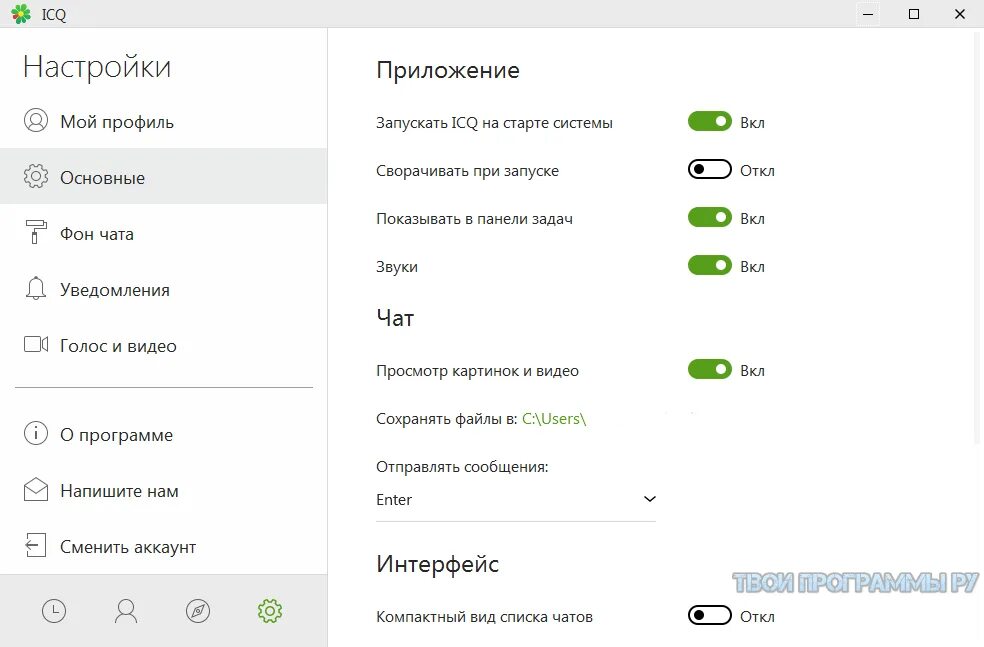984x647 pixels.
Task: Click the bell icon beside Уведомления
Action: tap(36, 289)
